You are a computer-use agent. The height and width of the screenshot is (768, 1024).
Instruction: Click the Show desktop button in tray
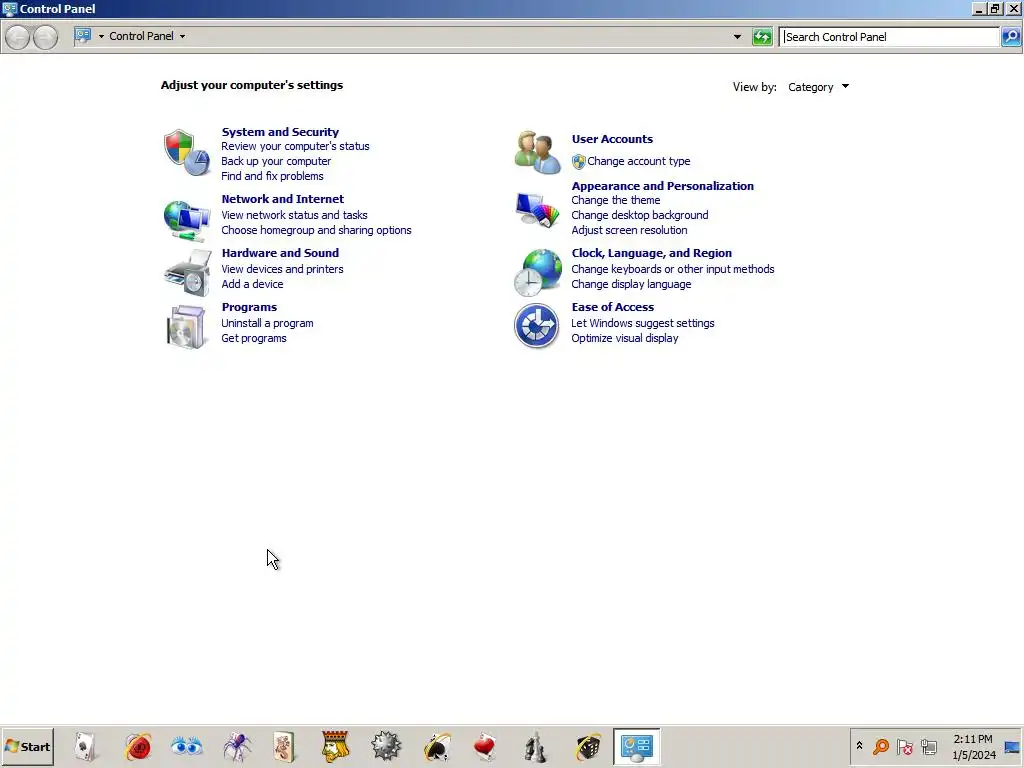coord(1012,746)
